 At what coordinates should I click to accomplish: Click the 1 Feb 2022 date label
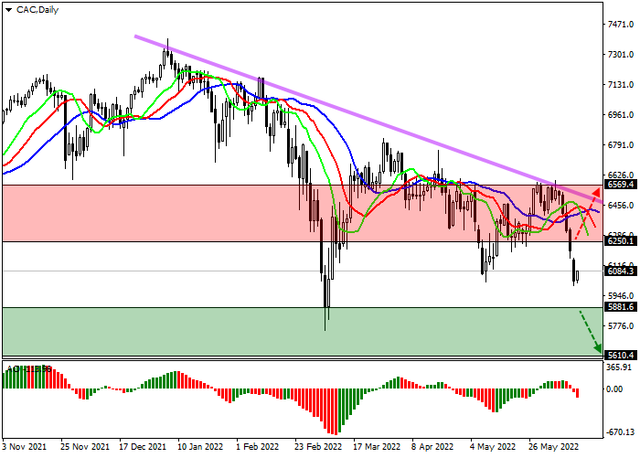click(258, 447)
